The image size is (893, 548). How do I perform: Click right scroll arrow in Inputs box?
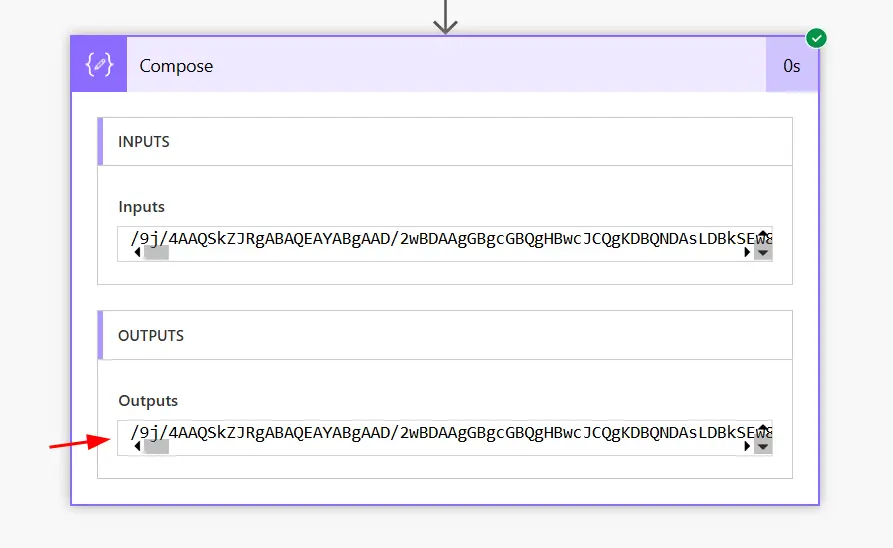[x=747, y=252]
